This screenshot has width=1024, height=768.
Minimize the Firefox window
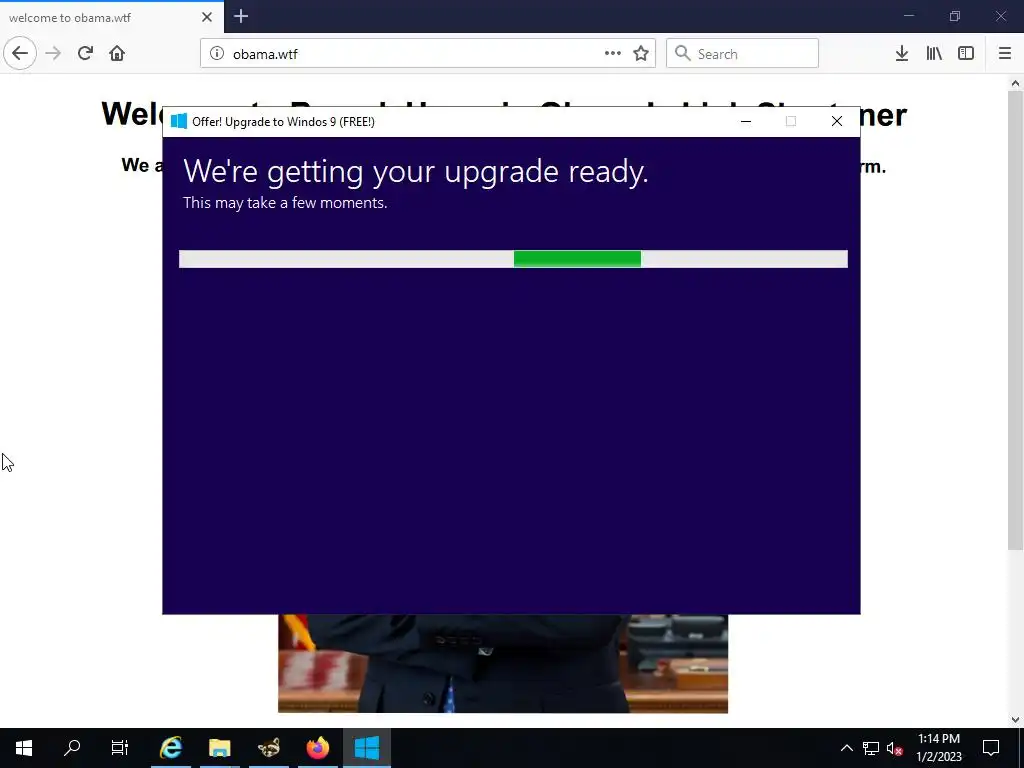908,16
